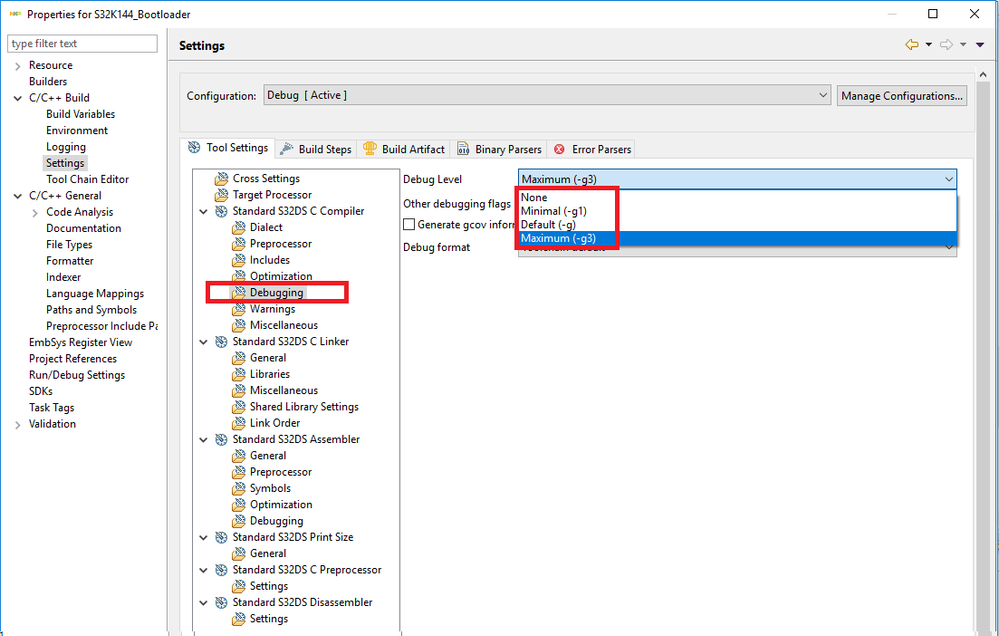
Task: Collapse the C/C++ Build tree node
Action: 17,98
